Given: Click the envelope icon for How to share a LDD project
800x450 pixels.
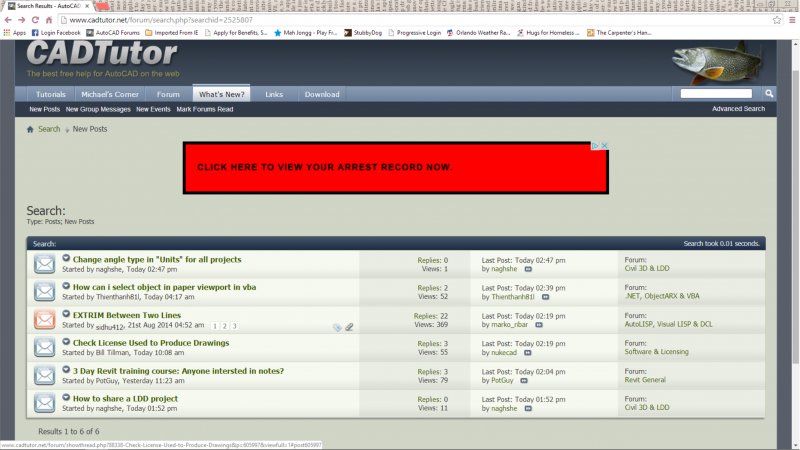Looking at the screenshot, I should point(44,403).
